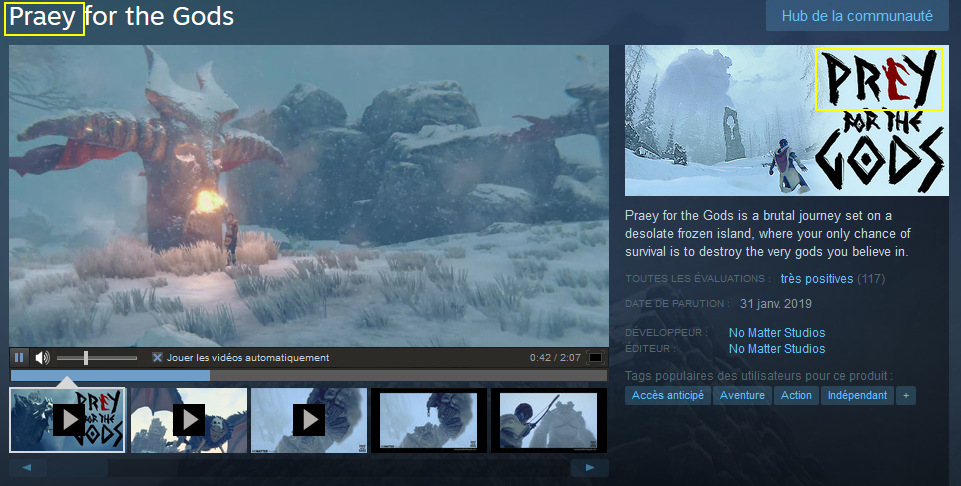Click the game description paragraph
The height and width of the screenshot is (486, 961).
(x=767, y=234)
